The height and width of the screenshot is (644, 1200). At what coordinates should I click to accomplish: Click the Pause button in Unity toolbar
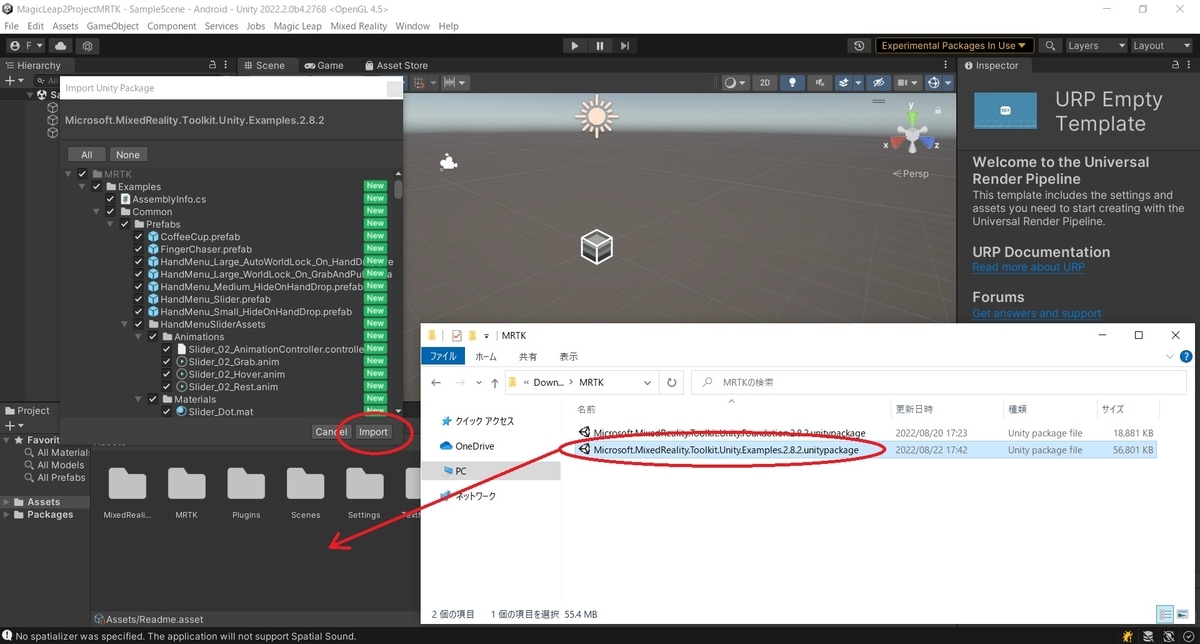tap(600, 46)
